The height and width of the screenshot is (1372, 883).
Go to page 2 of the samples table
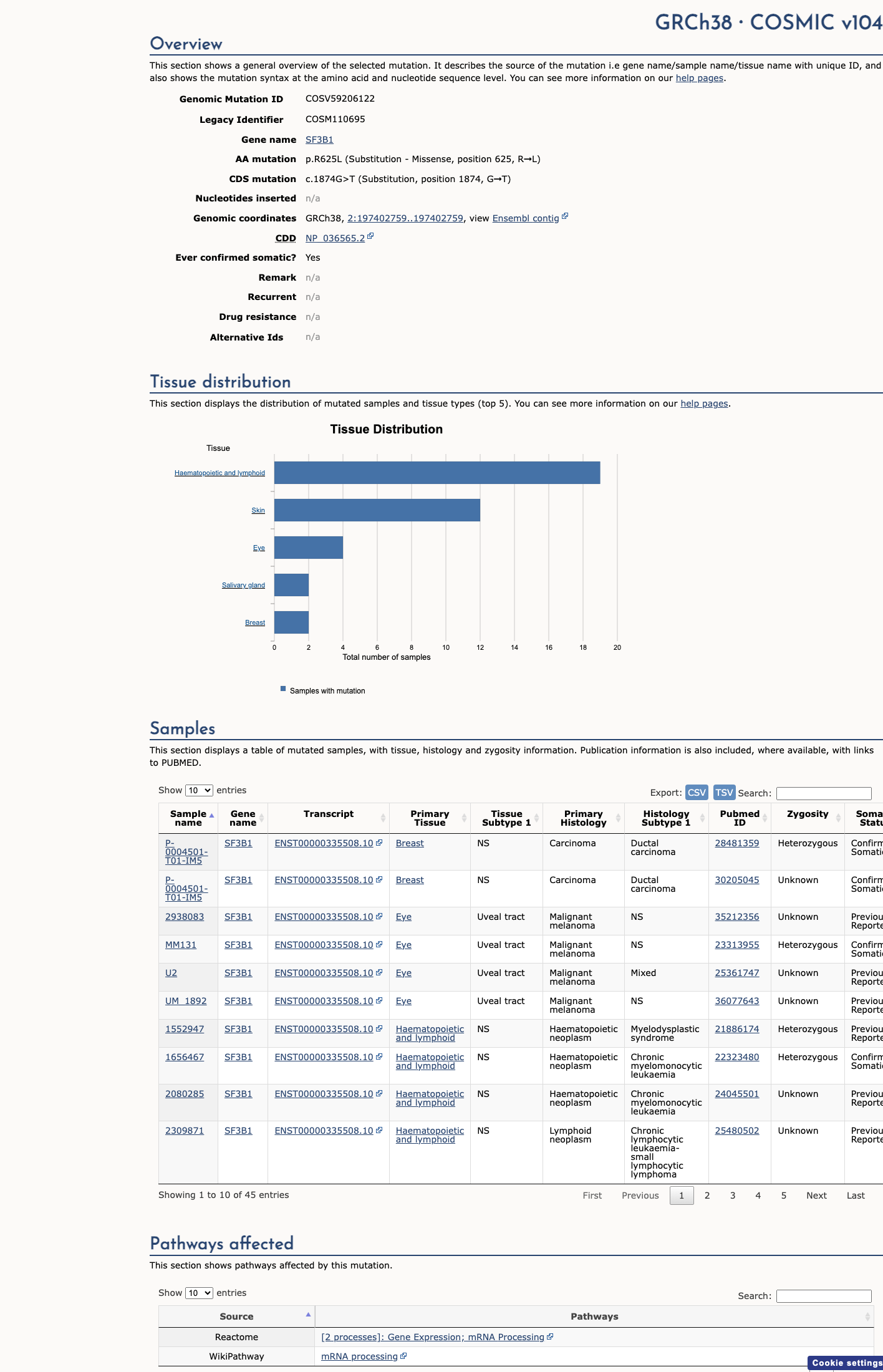(x=707, y=1196)
